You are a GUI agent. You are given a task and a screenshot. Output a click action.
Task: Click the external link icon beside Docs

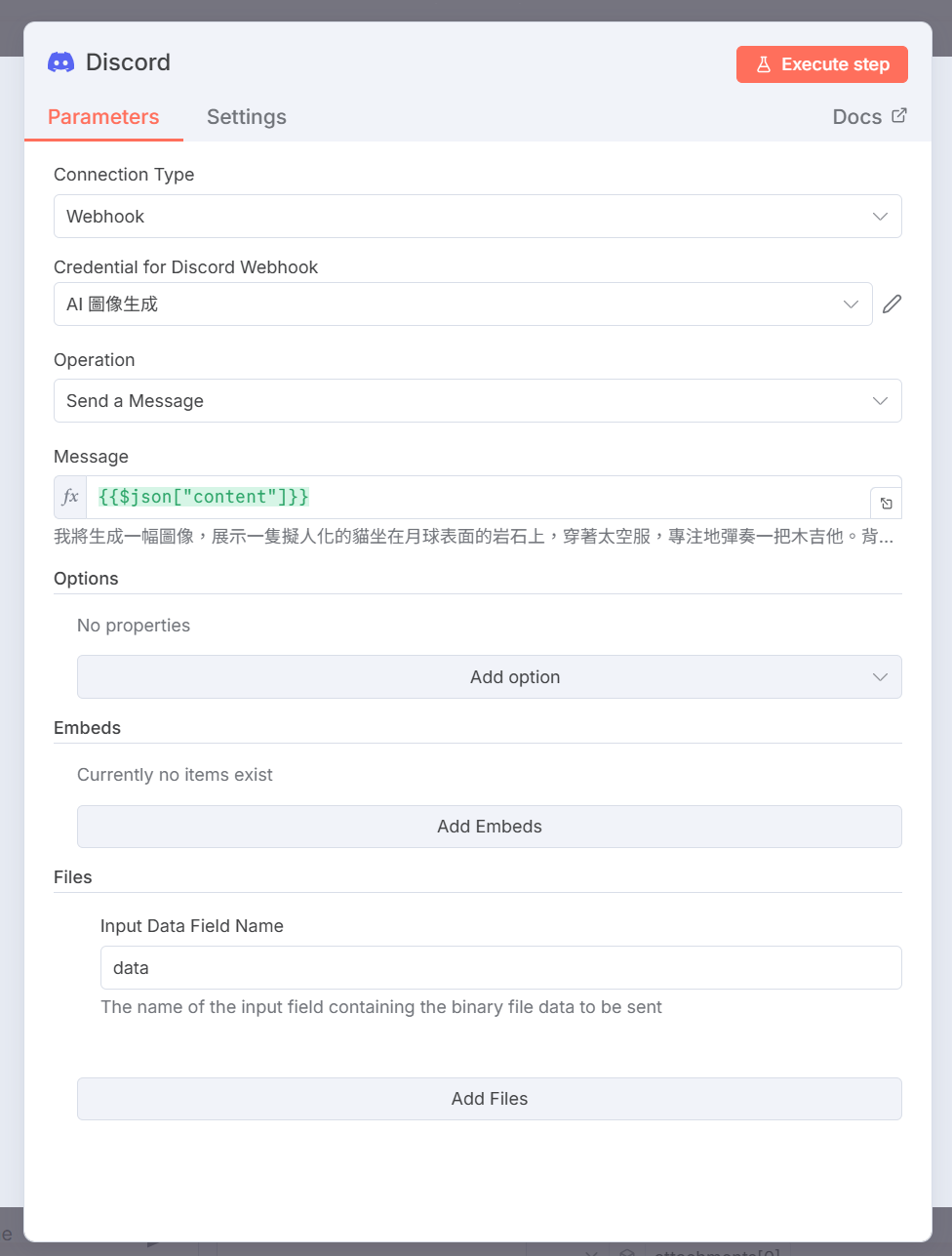[x=899, y=115]
